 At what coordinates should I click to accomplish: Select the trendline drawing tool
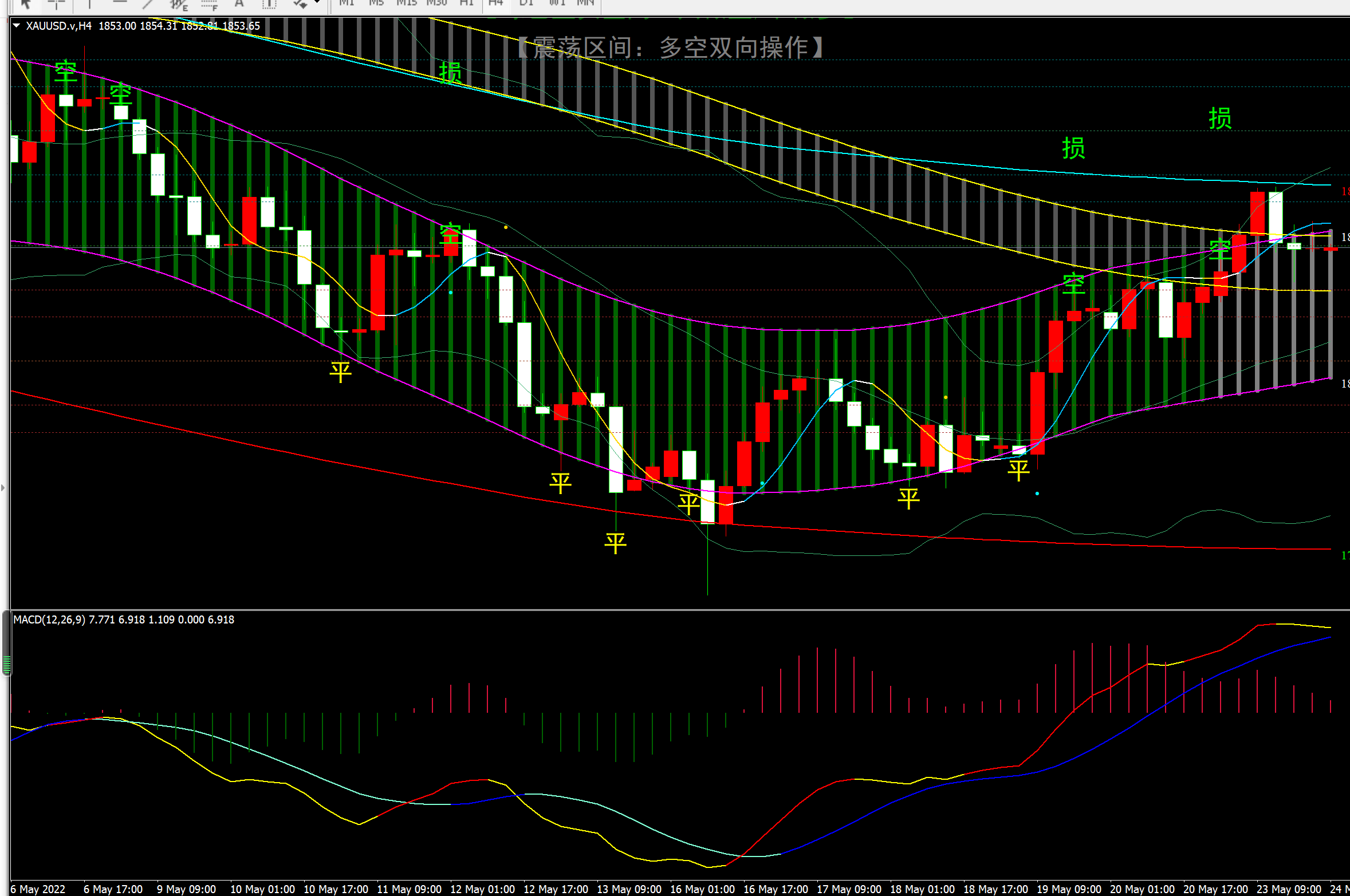click(148, 3)
